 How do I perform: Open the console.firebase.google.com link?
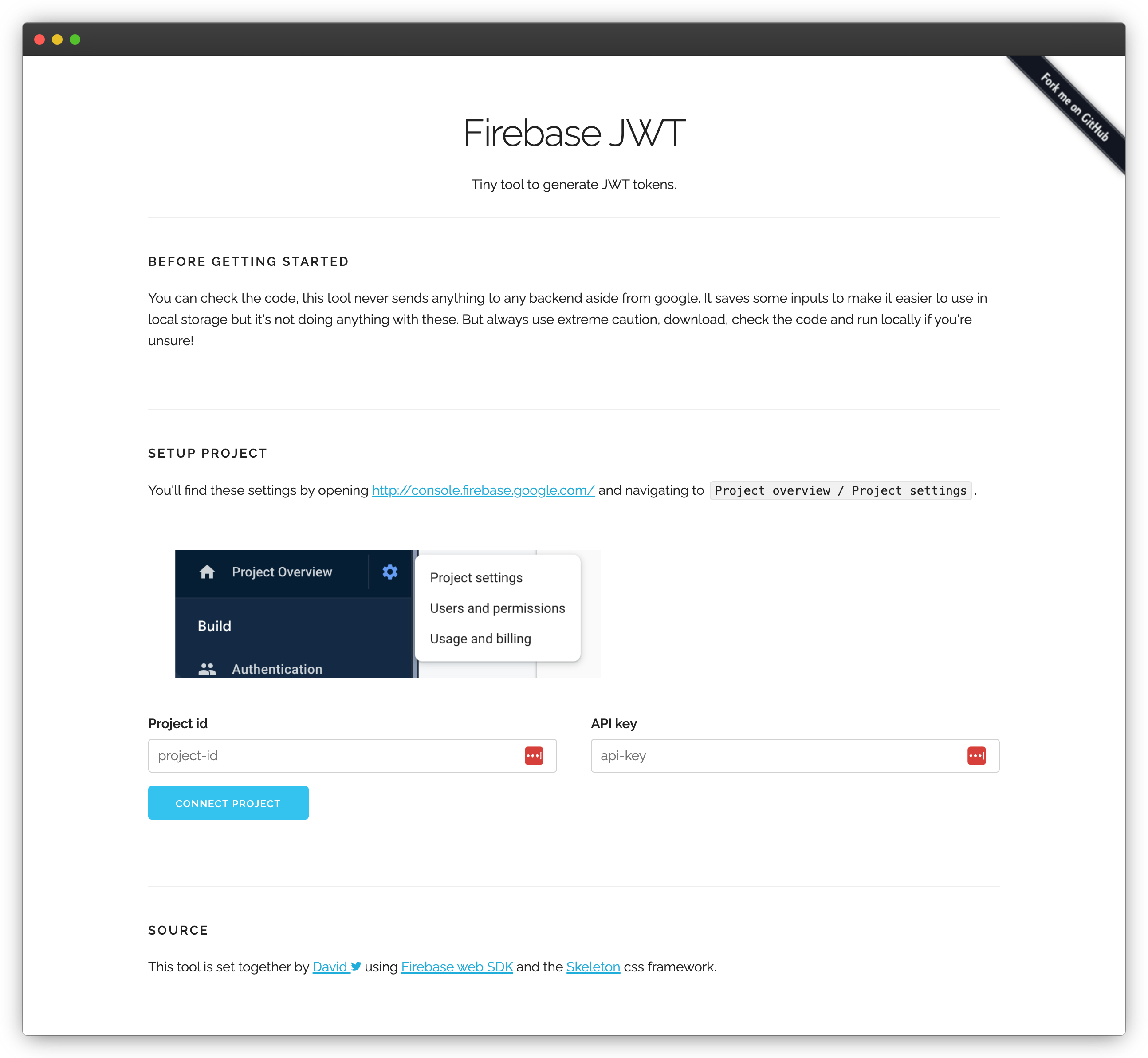coord(483,491)
